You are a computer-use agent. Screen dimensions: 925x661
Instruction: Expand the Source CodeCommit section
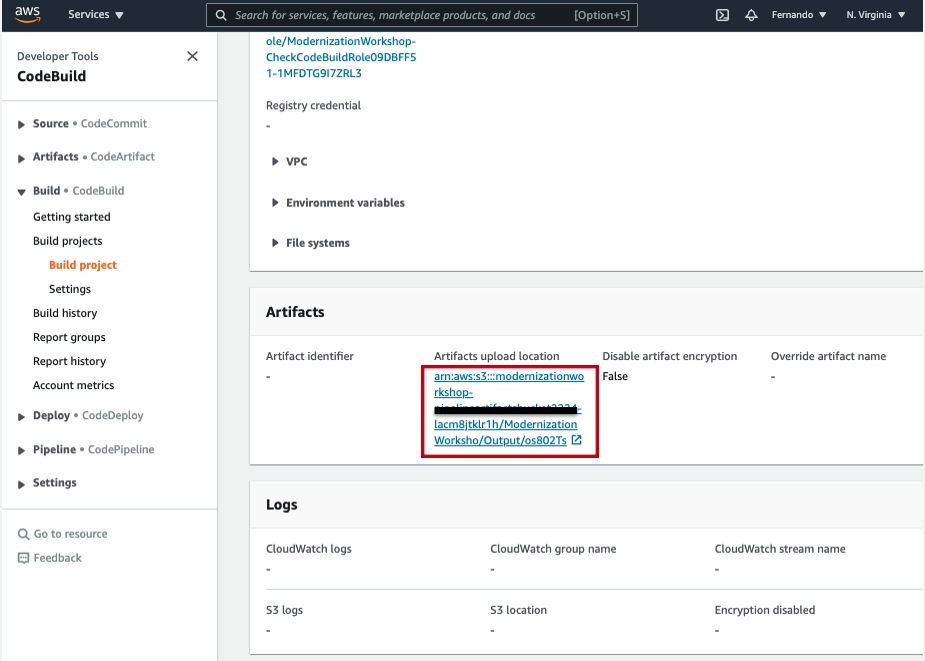21,125
